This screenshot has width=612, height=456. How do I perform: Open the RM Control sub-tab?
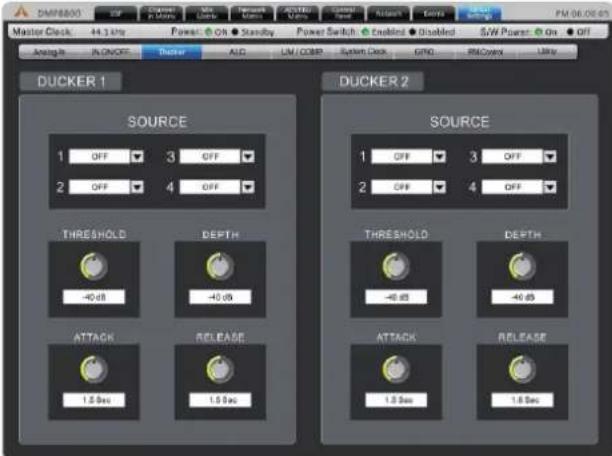pos(486,52)
